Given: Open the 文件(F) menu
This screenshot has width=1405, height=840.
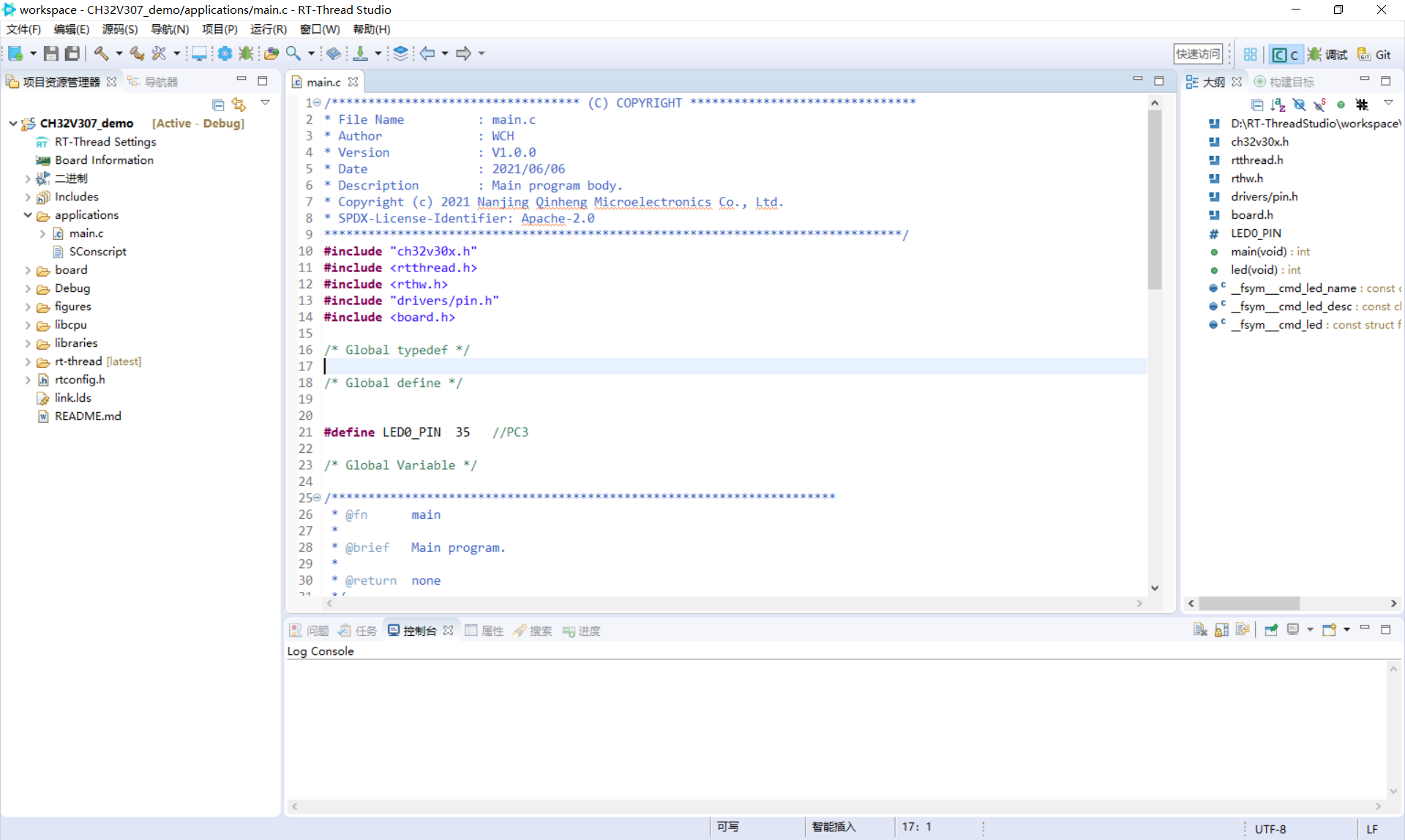Looking at the screenshot, I should 23,29.
